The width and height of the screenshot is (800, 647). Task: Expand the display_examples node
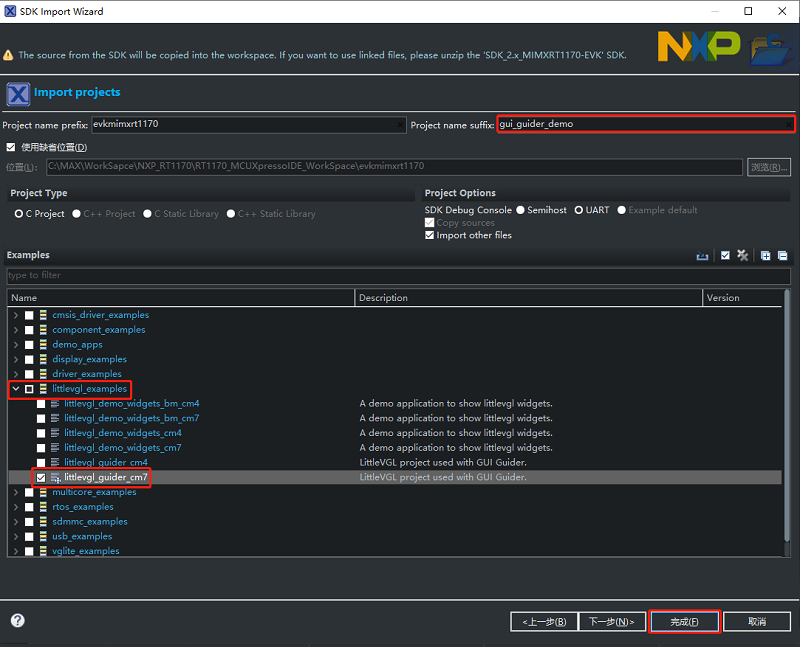point(16,360)
